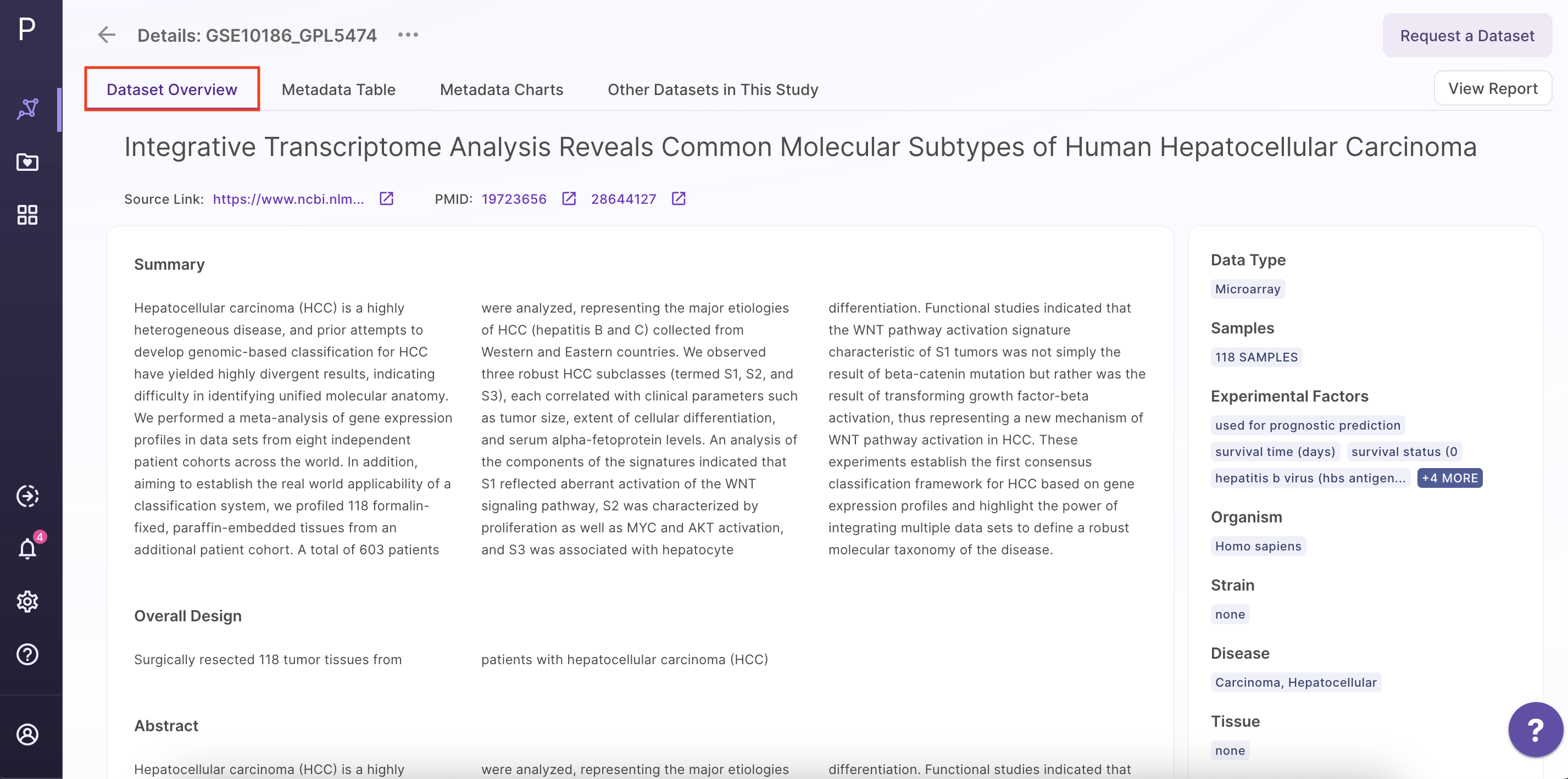Image resolution: width=1568 pixels, height=779 pixels.
Task: Open Source Link external link icon
Action: tap(387, 198)
